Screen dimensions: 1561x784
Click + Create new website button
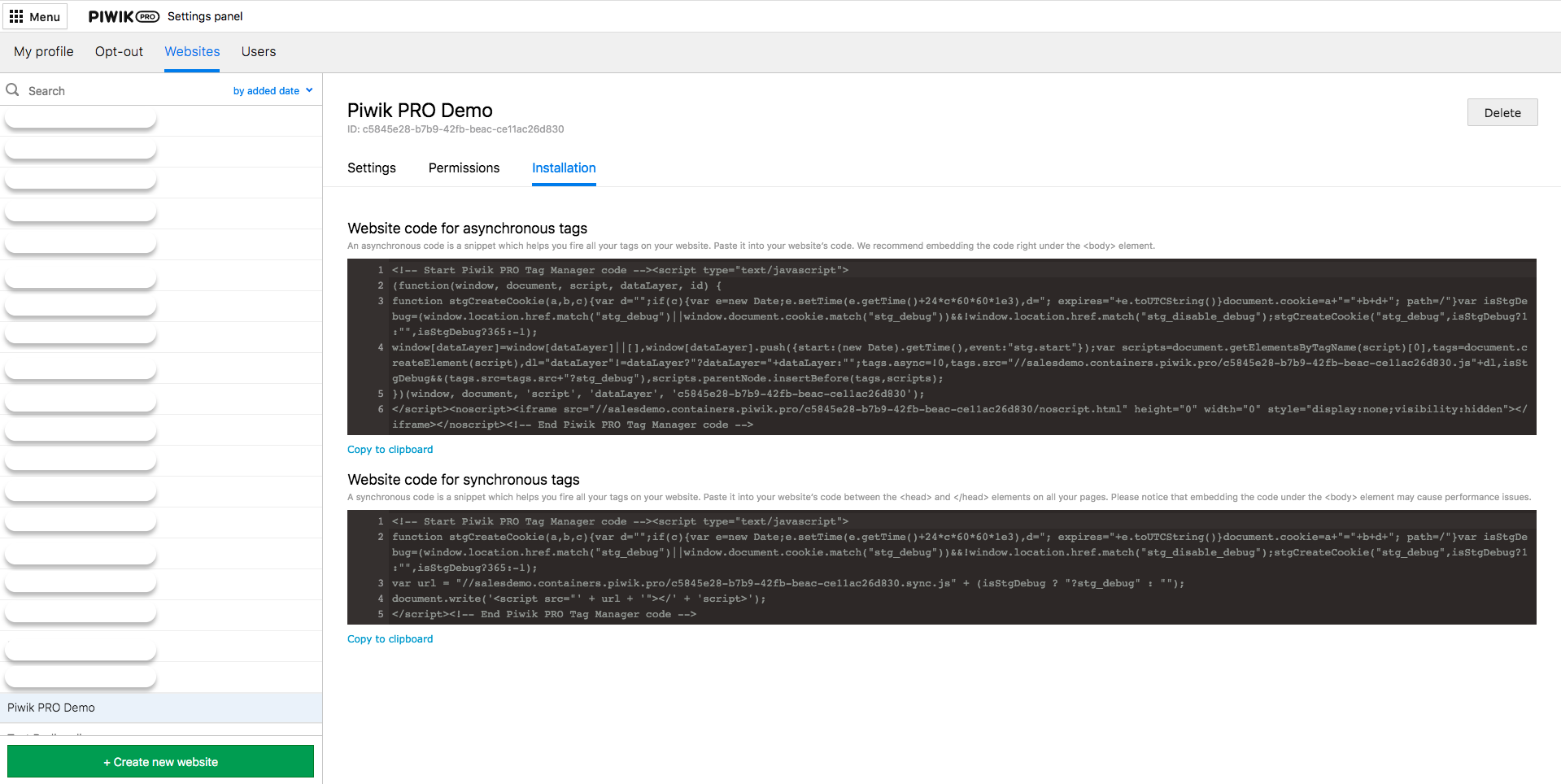click(x=160, y=761)
